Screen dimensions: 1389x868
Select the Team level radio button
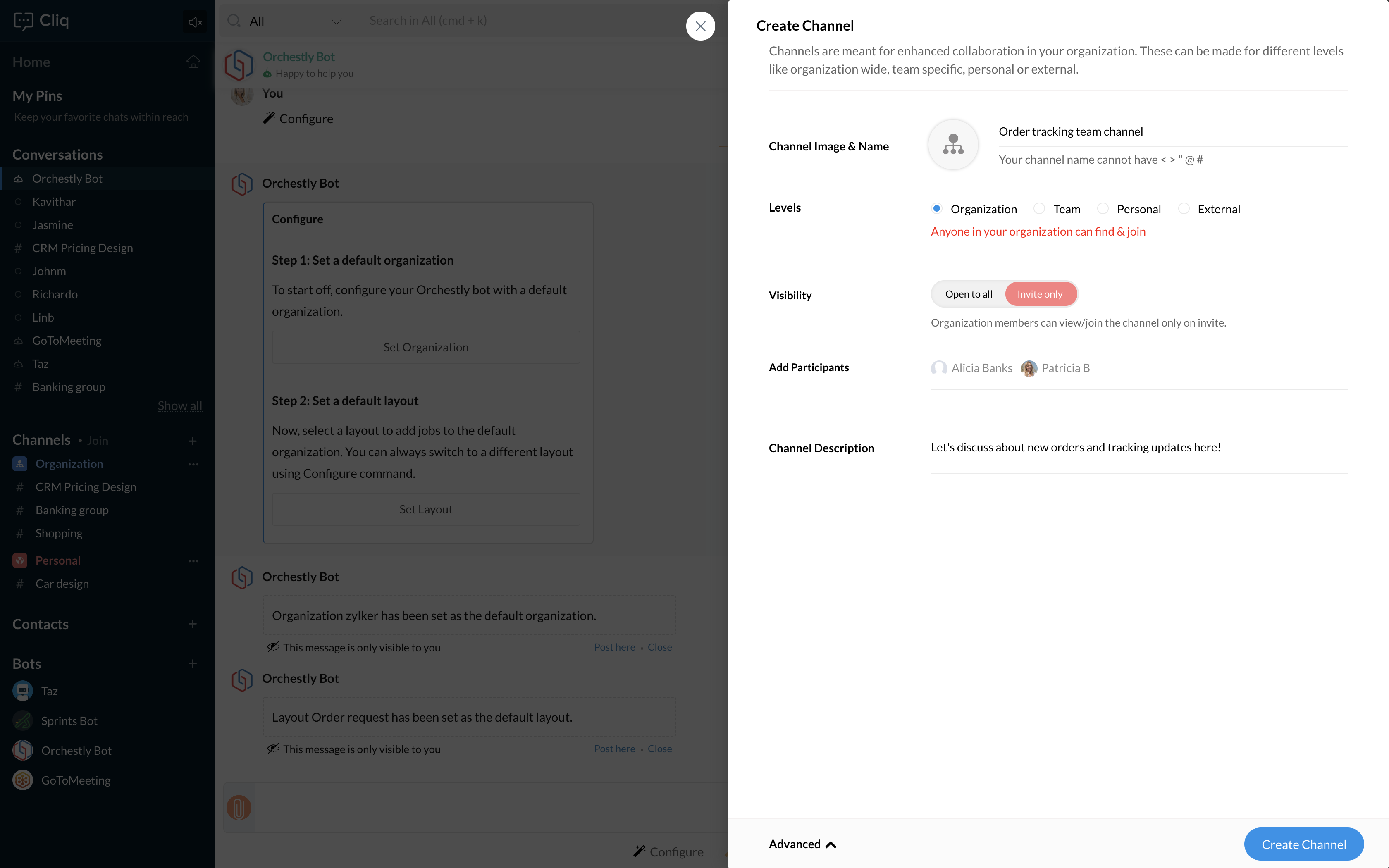pyautogui.click(x=1038, y=209)
